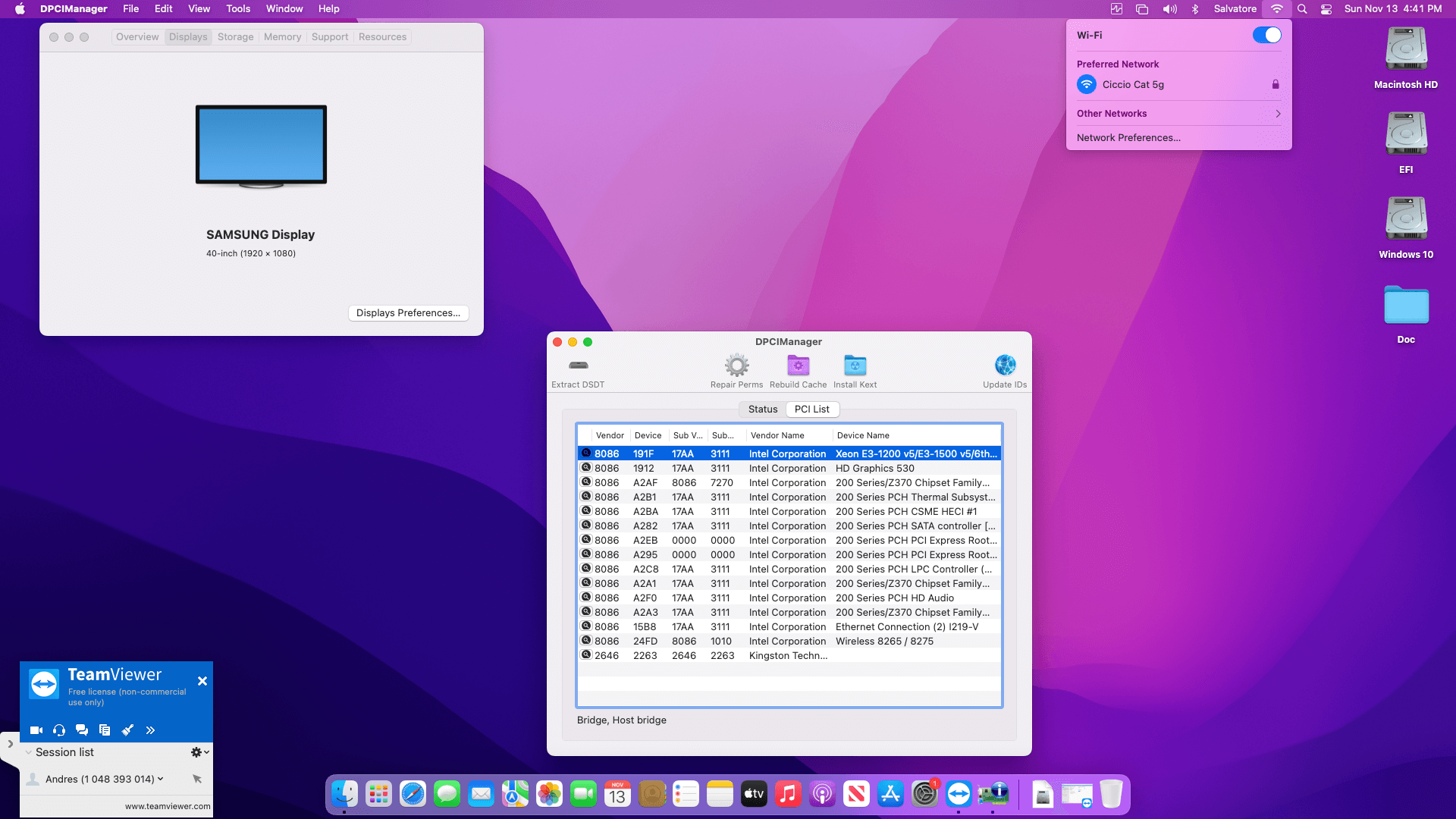The image size is (1456, 819).
Task: Click the Displays Preferences button
Action: click(x=409, y=313)
